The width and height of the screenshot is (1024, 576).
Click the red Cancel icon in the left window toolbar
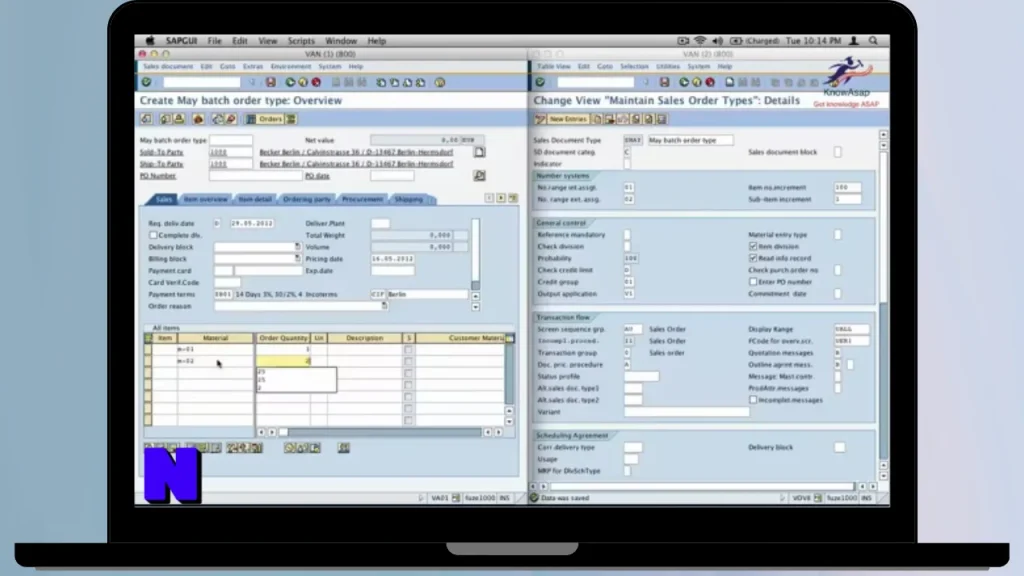[316, 82]
